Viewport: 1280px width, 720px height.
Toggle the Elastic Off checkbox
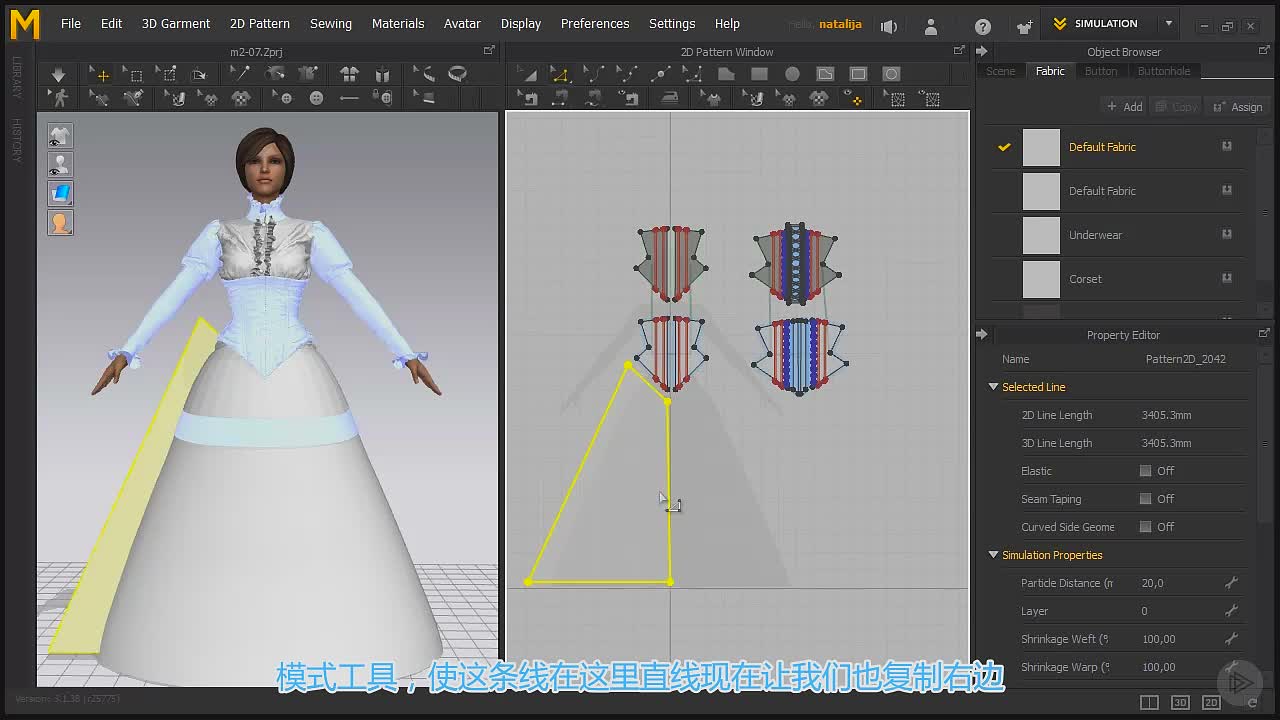pos(1145,471)
